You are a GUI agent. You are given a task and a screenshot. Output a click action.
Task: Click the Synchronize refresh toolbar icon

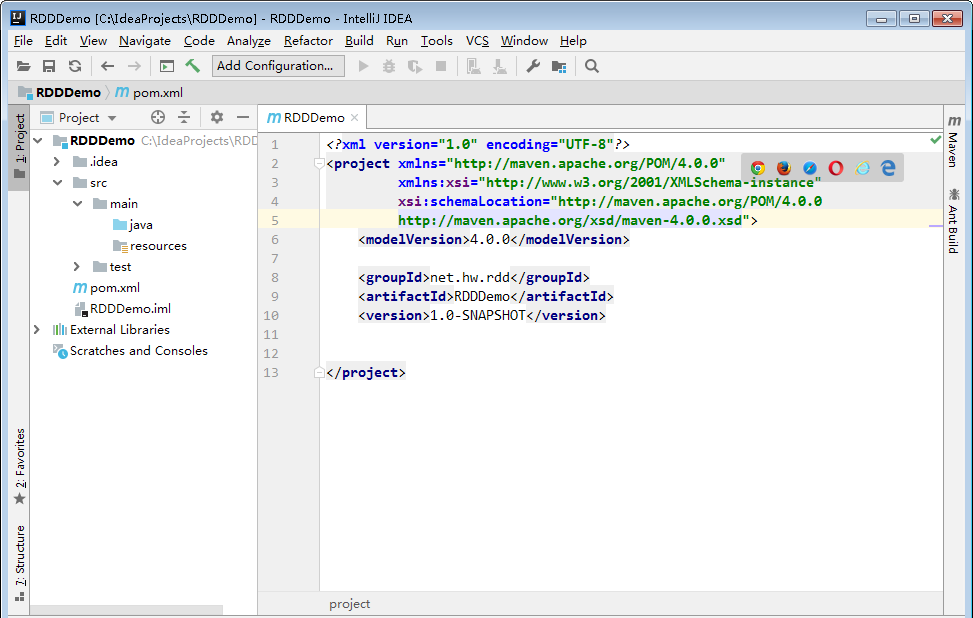tap(75, 66)
